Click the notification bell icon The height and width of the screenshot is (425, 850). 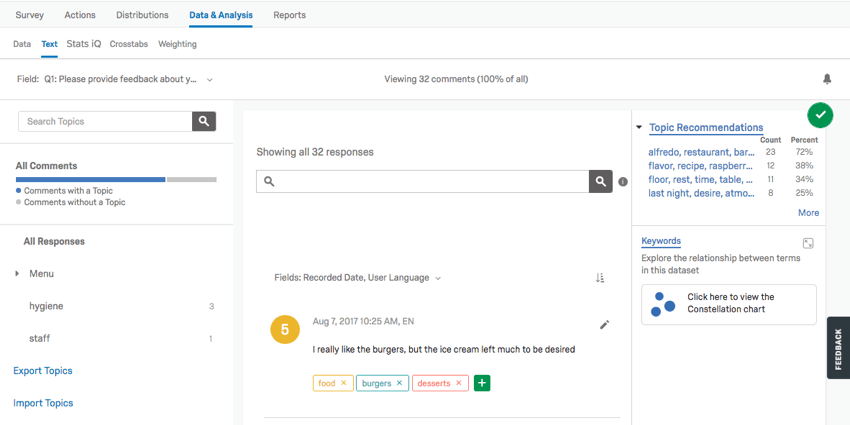click(827, 79)
